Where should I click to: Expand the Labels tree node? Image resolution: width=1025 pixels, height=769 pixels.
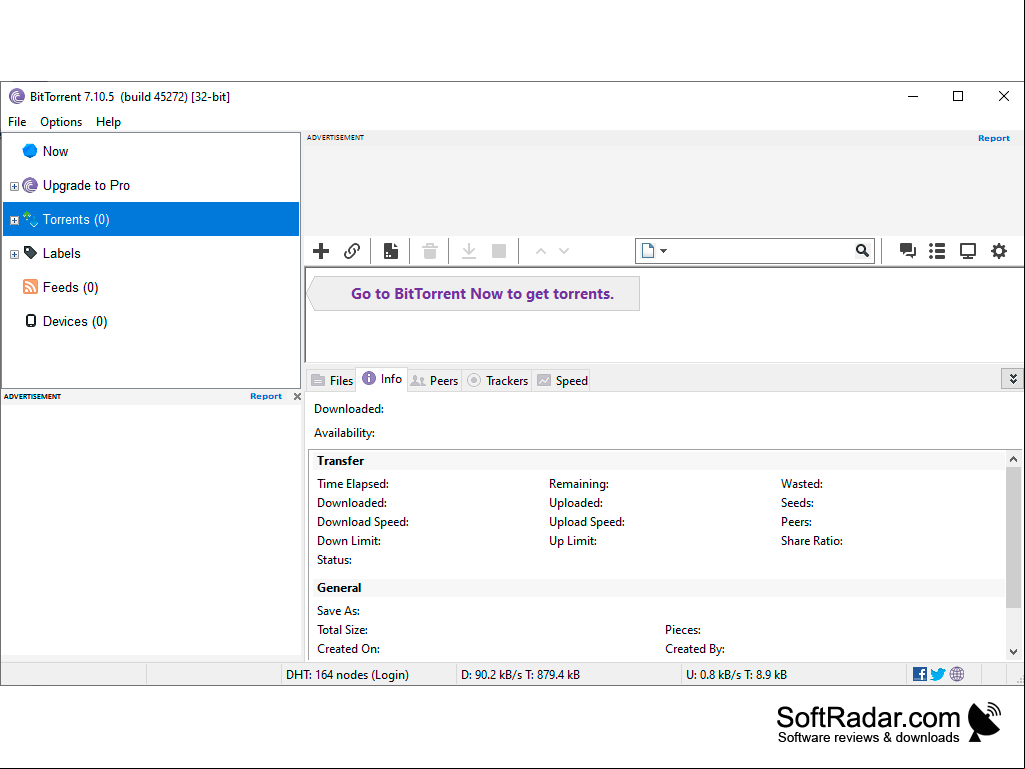click(x=14, y=254)
